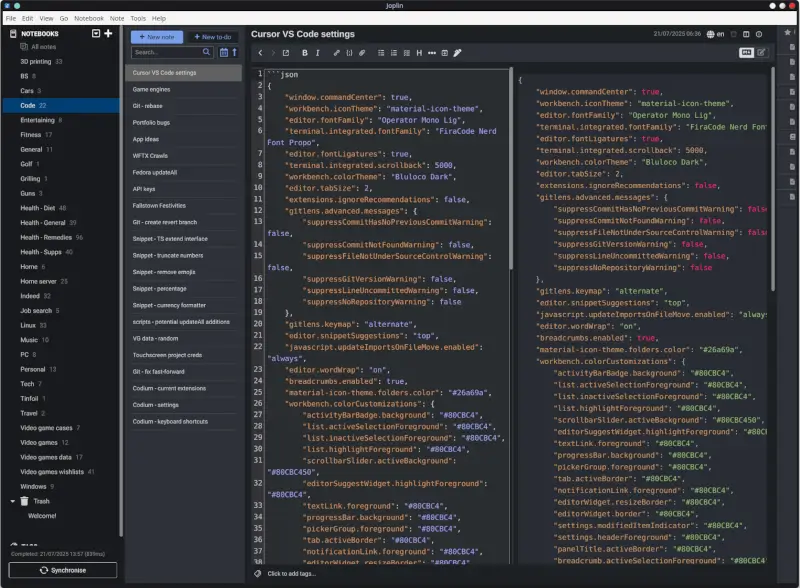Reverse sort order arrow
Image resolution: width=800 pixels, height=588 pixels.
coord(235,52)
